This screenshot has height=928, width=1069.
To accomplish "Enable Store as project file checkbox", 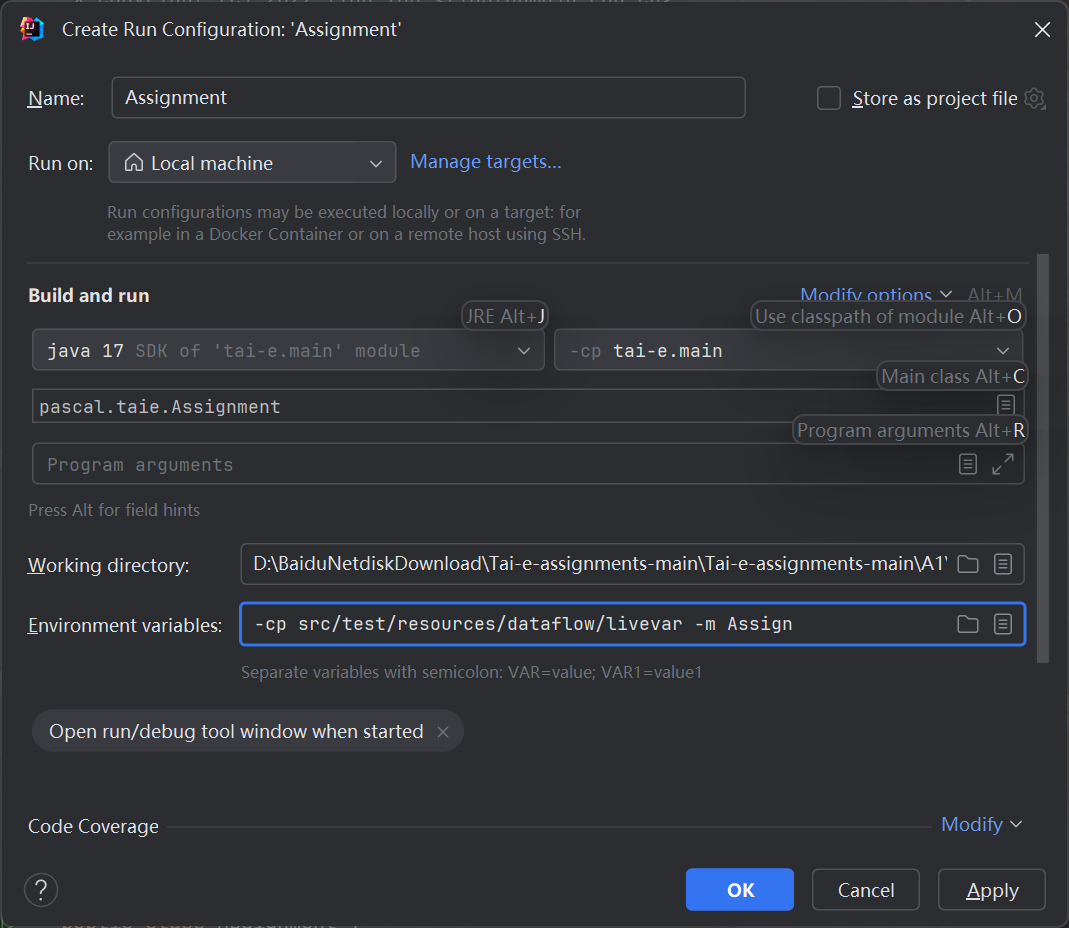I will [x=829, y=98].
